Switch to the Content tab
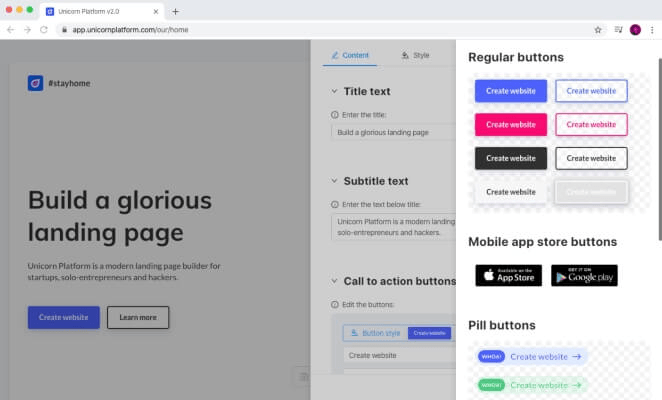 [350, 55]
